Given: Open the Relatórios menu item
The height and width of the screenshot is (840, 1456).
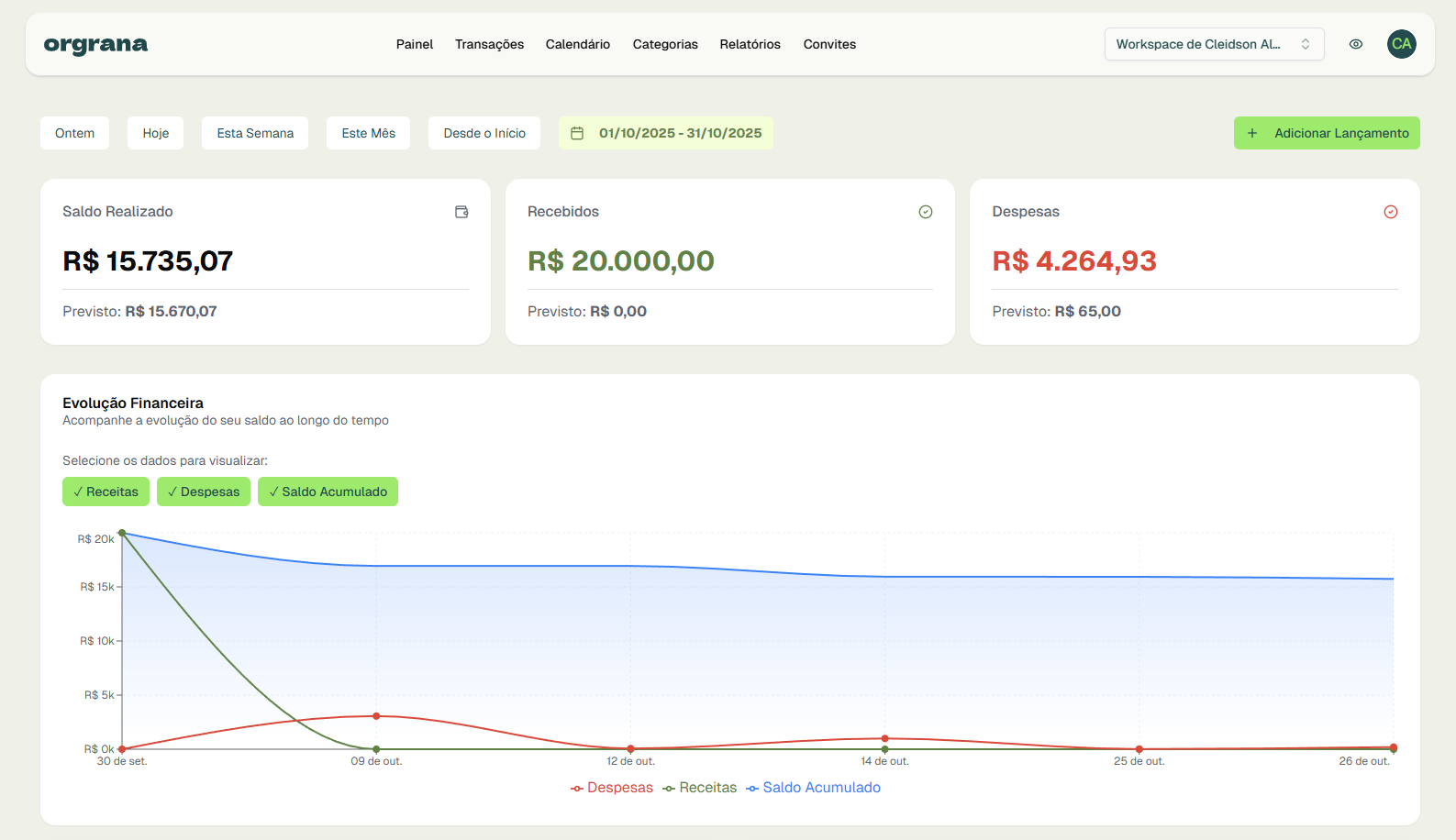Looking at the screenshot, I should click(x=750, y=44).
